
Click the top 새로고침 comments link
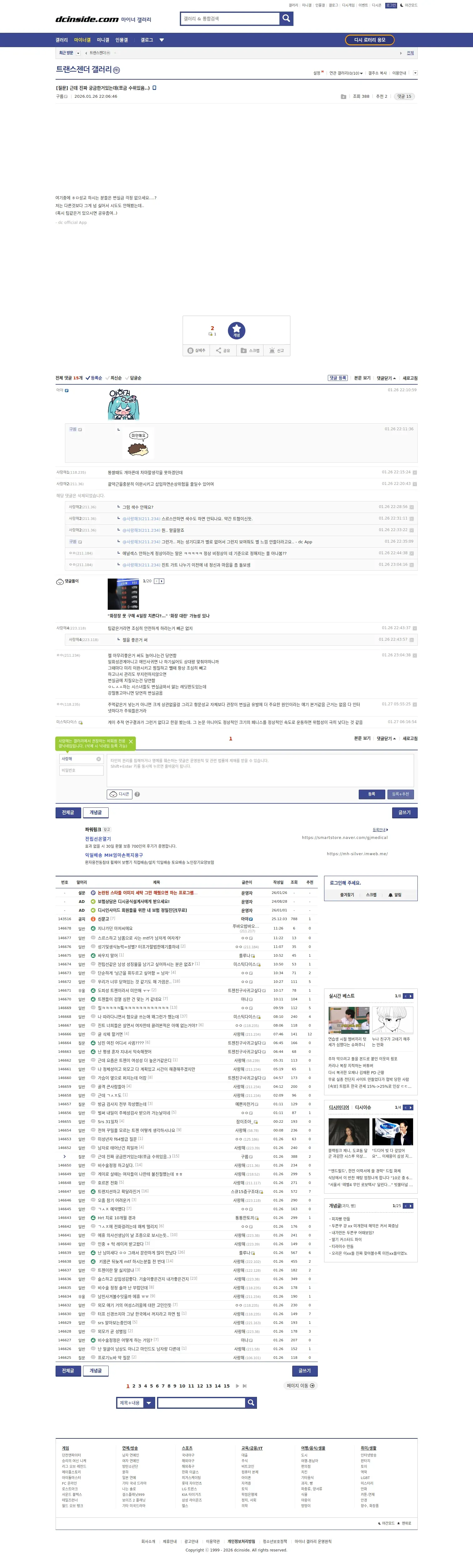[410, 378]
